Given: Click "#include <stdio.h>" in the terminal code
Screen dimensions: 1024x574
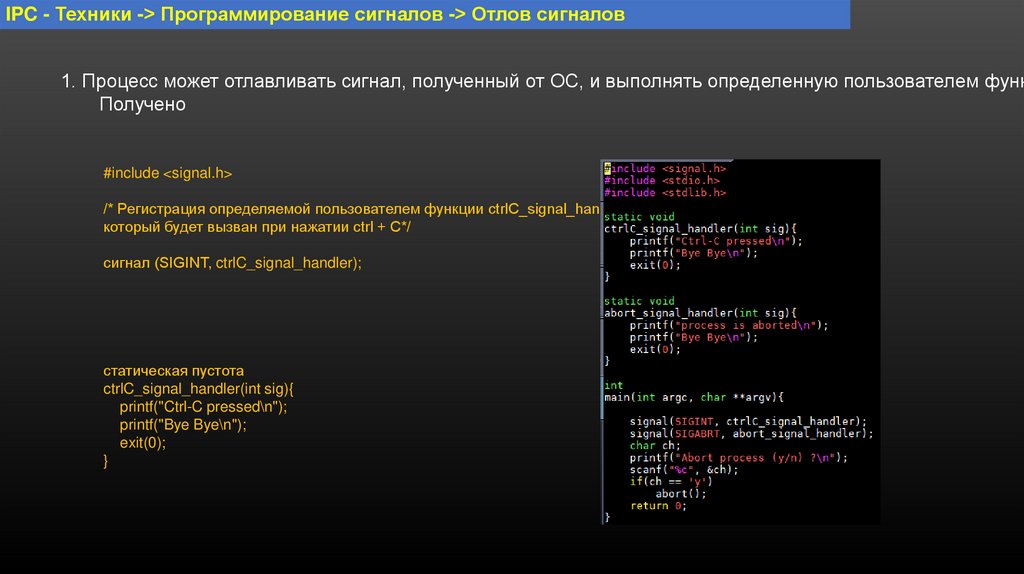Looking at the screenshot, I should [662, 180].
